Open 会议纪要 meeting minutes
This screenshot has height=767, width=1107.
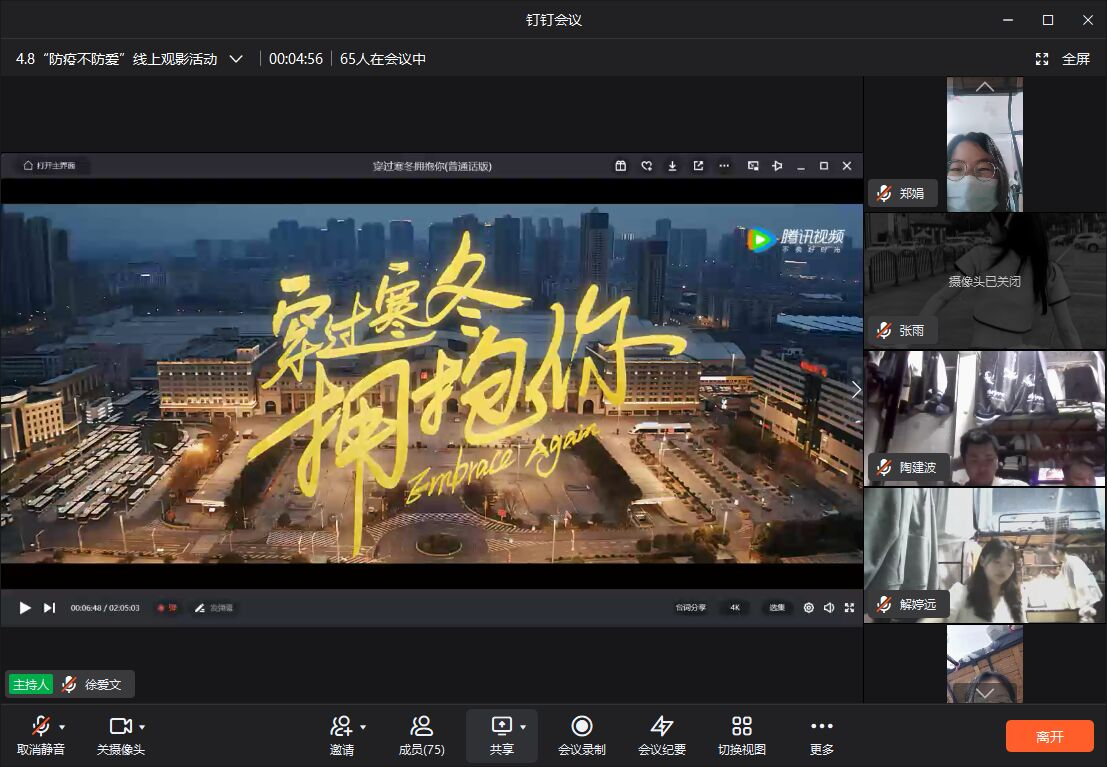tap(661, 735)
